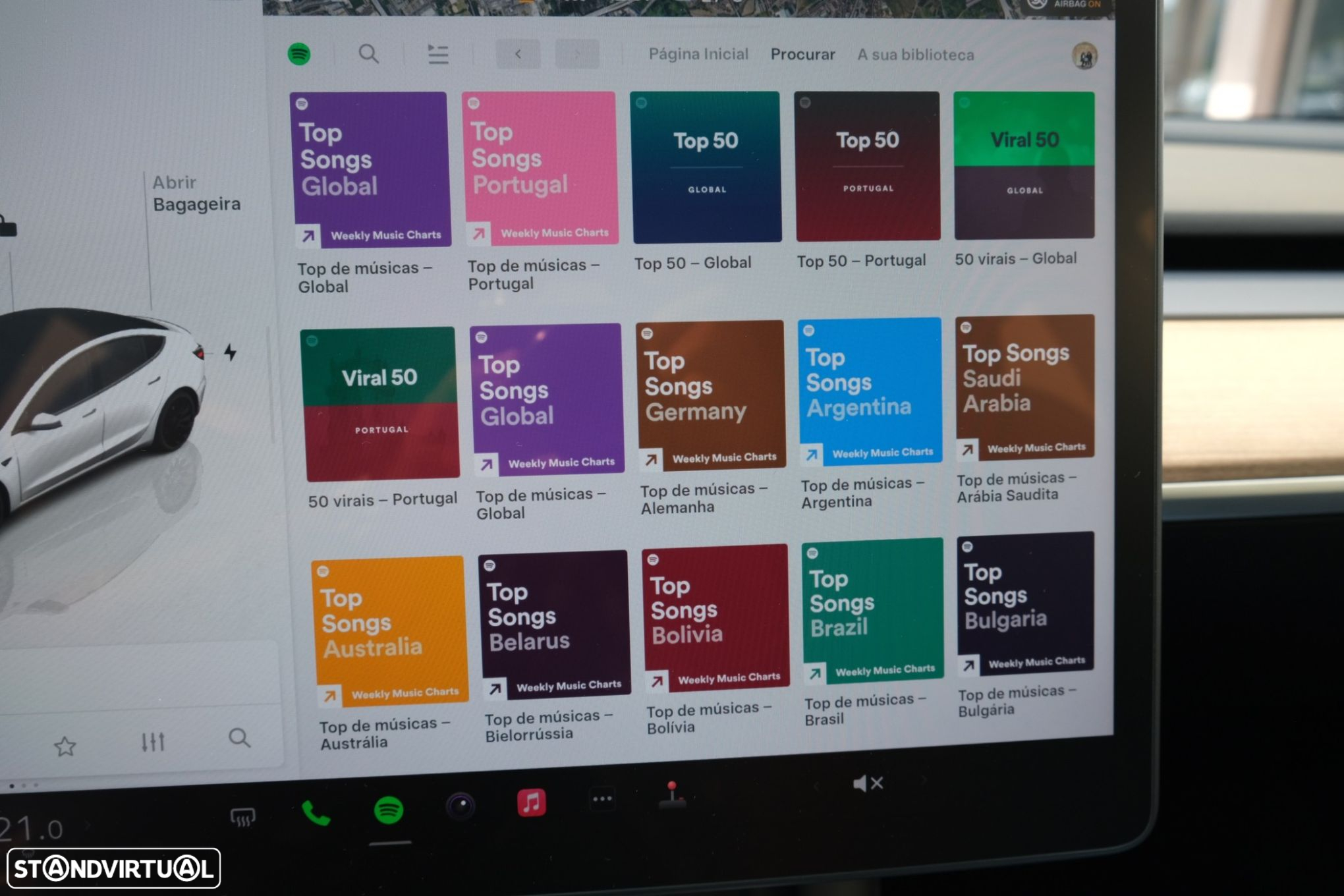Increase temperature with right chevron by 21.0
The width and height of the screenshot is (1344, 896).
[88, 825]
